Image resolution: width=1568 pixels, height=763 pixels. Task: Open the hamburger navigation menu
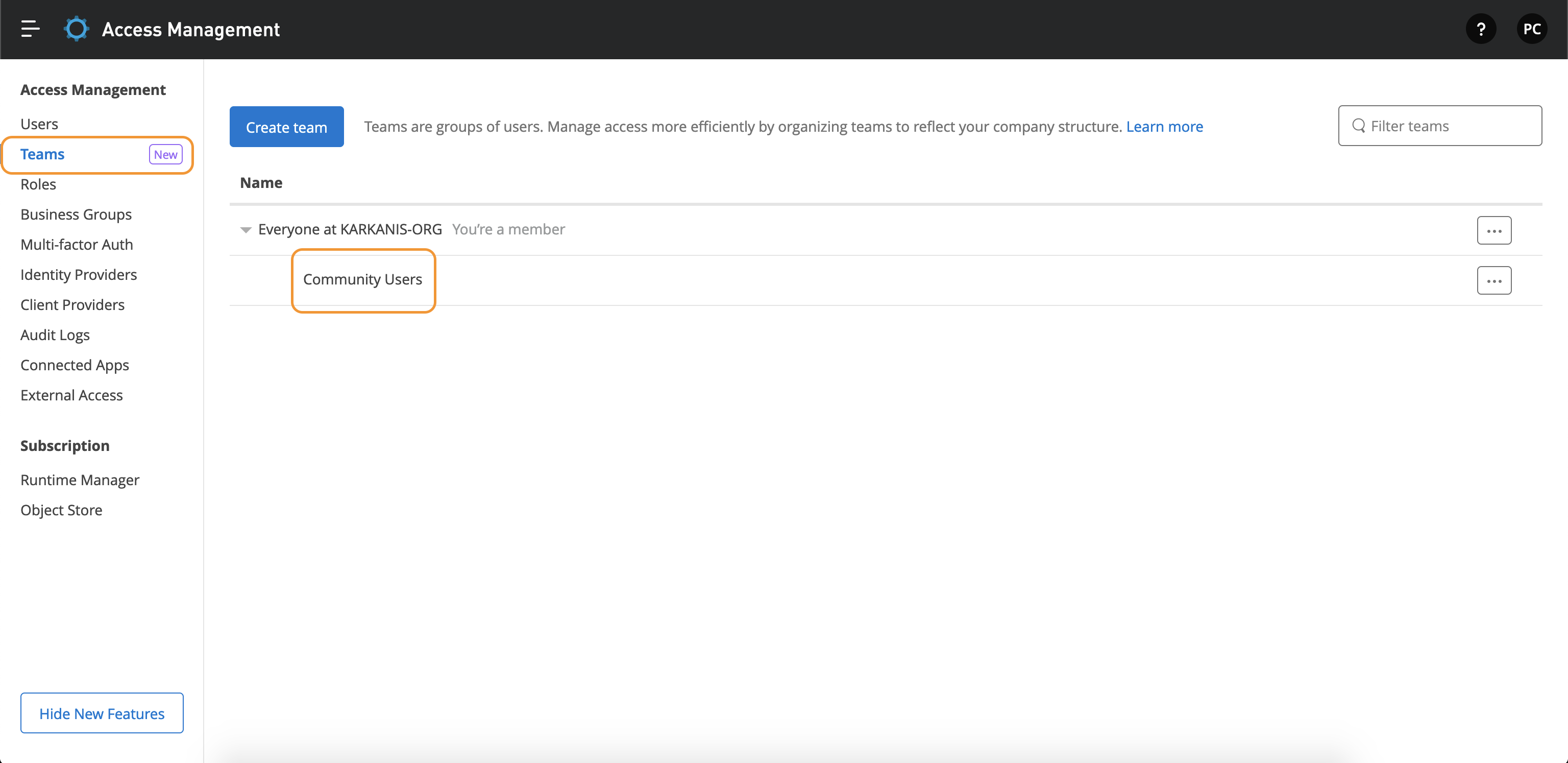tap(29, 29)
